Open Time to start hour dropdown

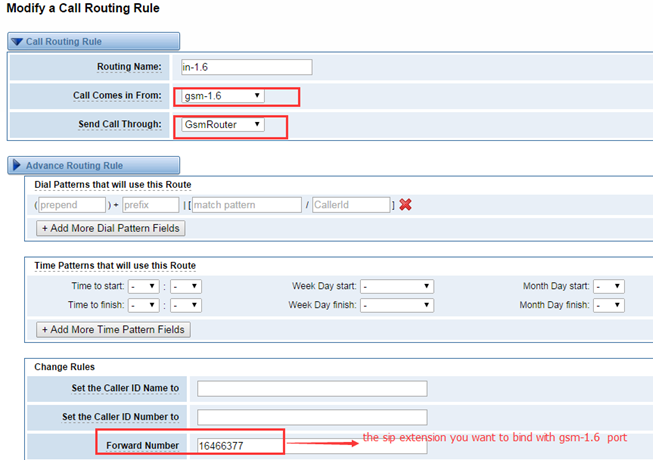144,286
